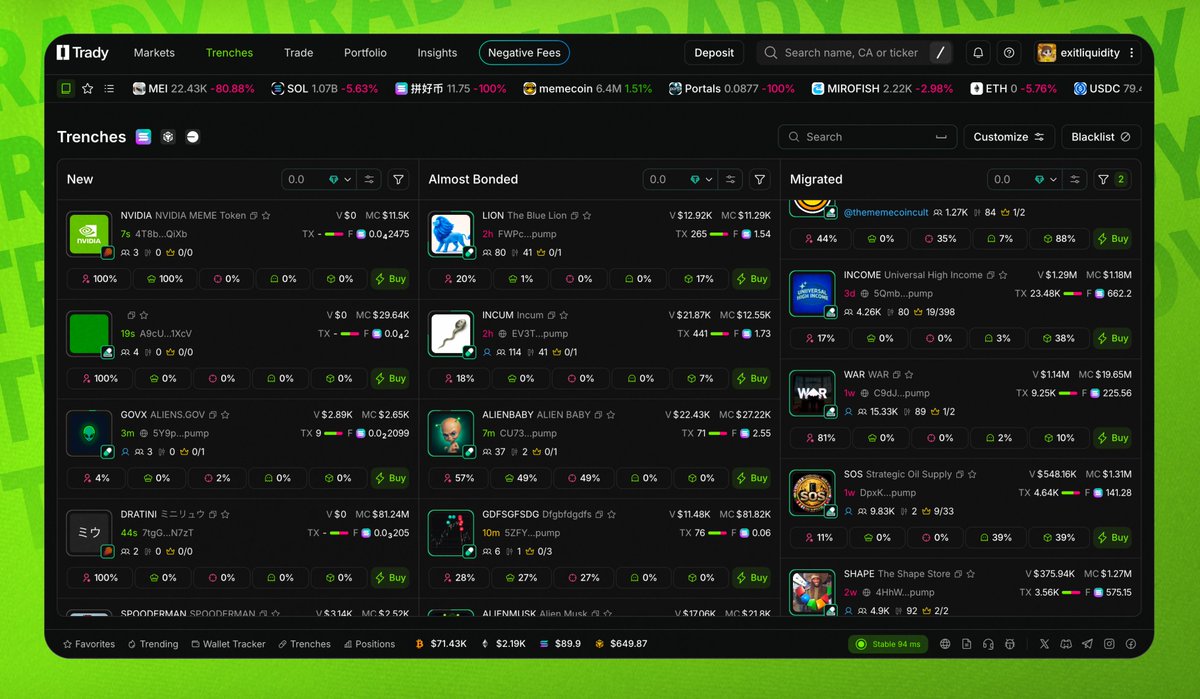Click the memecoin 6.4M ticker item
The image size is (1200, 699).
587,89
